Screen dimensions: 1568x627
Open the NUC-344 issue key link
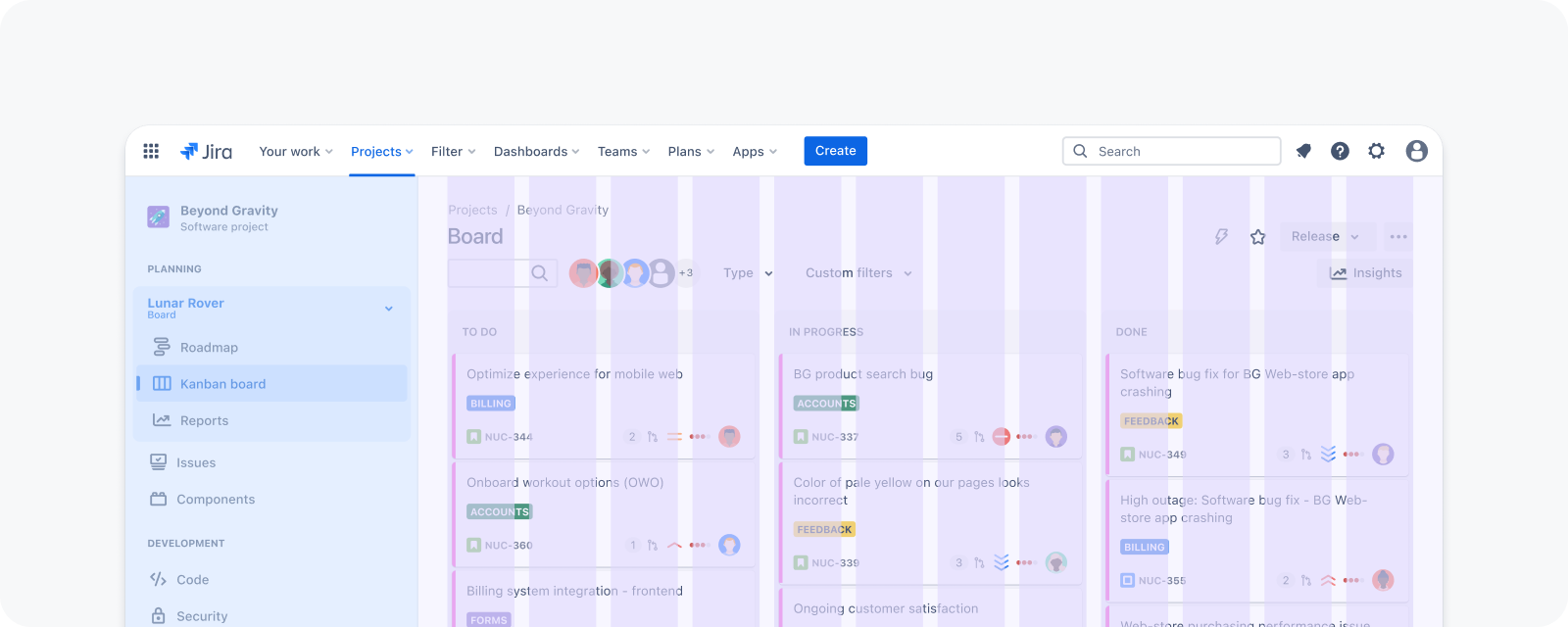[509, 437]
